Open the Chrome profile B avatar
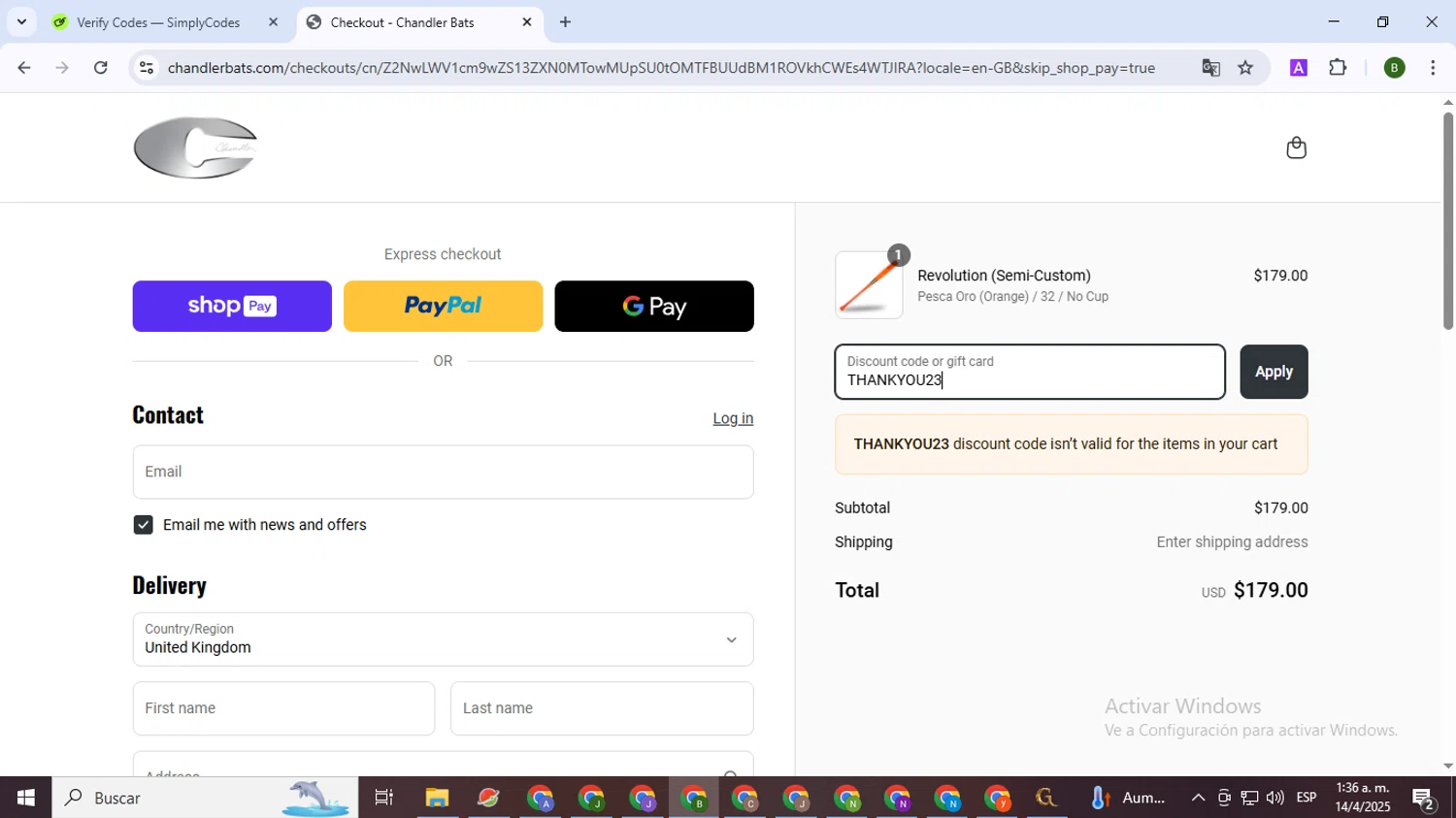 [1394, 68]
